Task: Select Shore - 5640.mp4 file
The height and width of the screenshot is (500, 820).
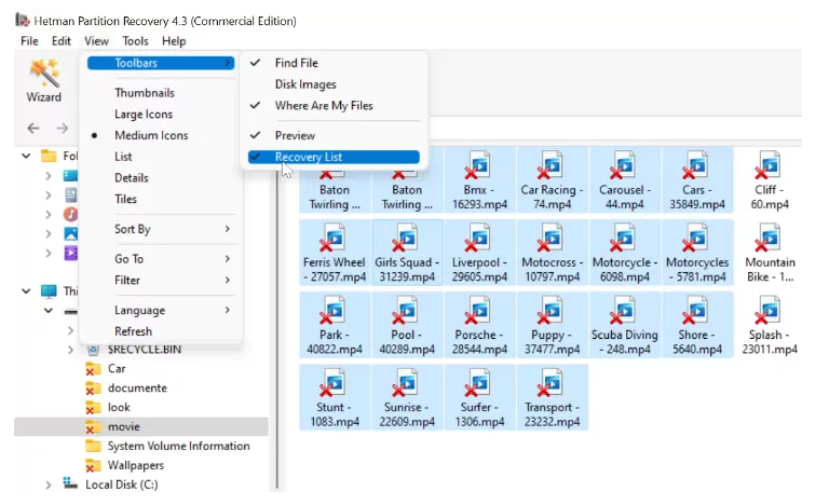Action: click(697, 325)
